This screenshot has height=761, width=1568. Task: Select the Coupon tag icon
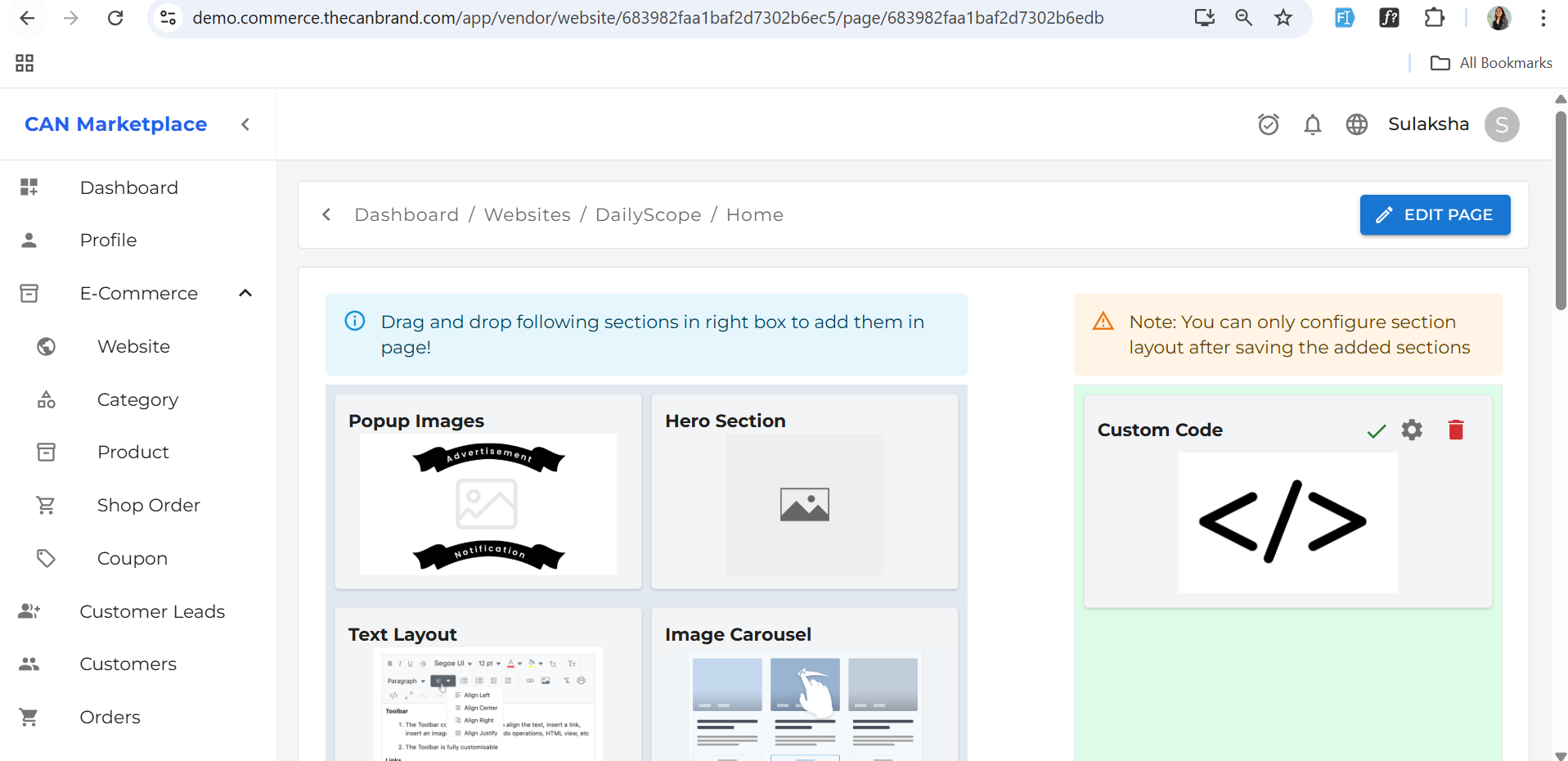coord(46,558)
